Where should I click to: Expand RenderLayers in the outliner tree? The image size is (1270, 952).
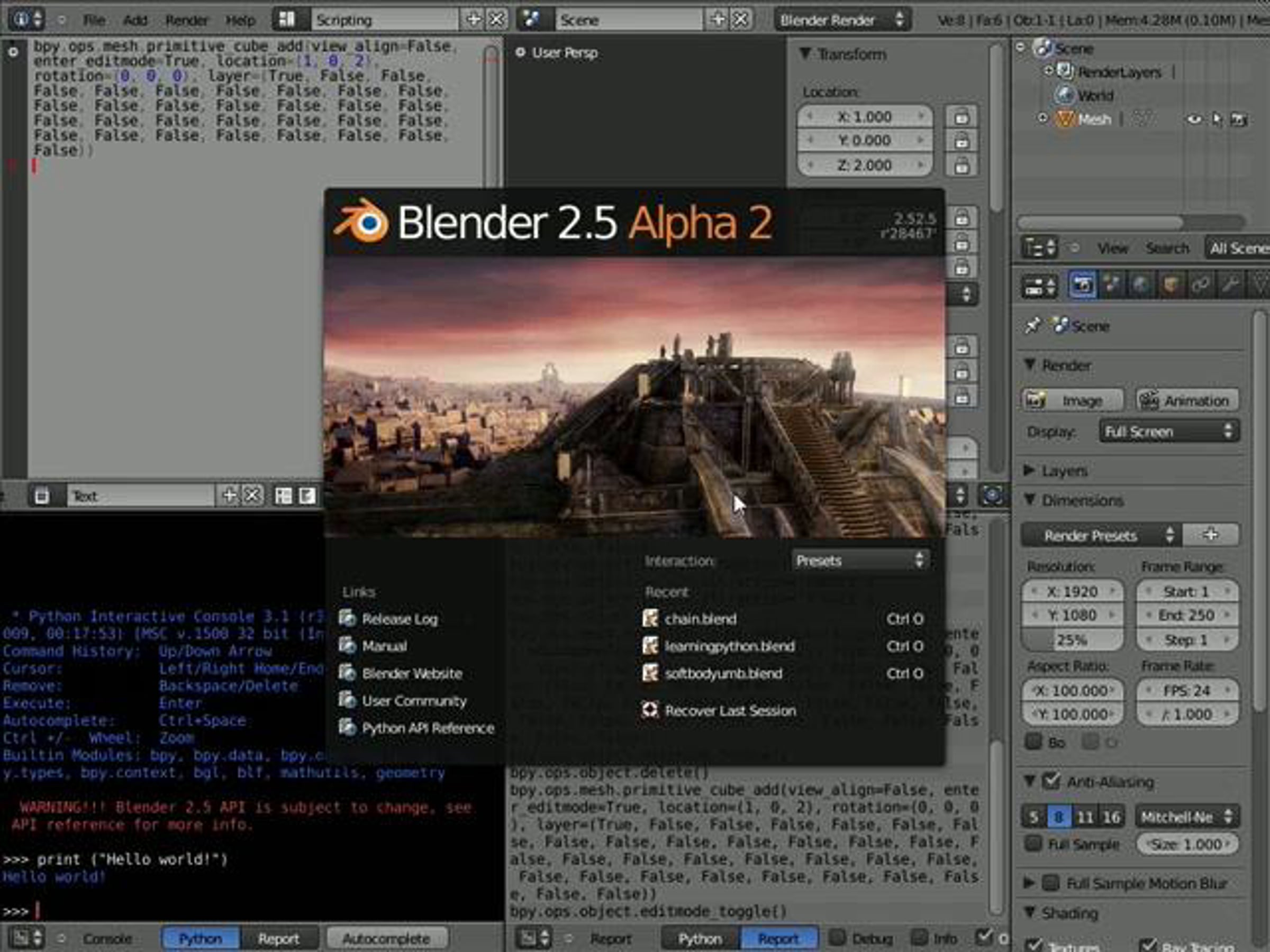tap(1049, 70)
